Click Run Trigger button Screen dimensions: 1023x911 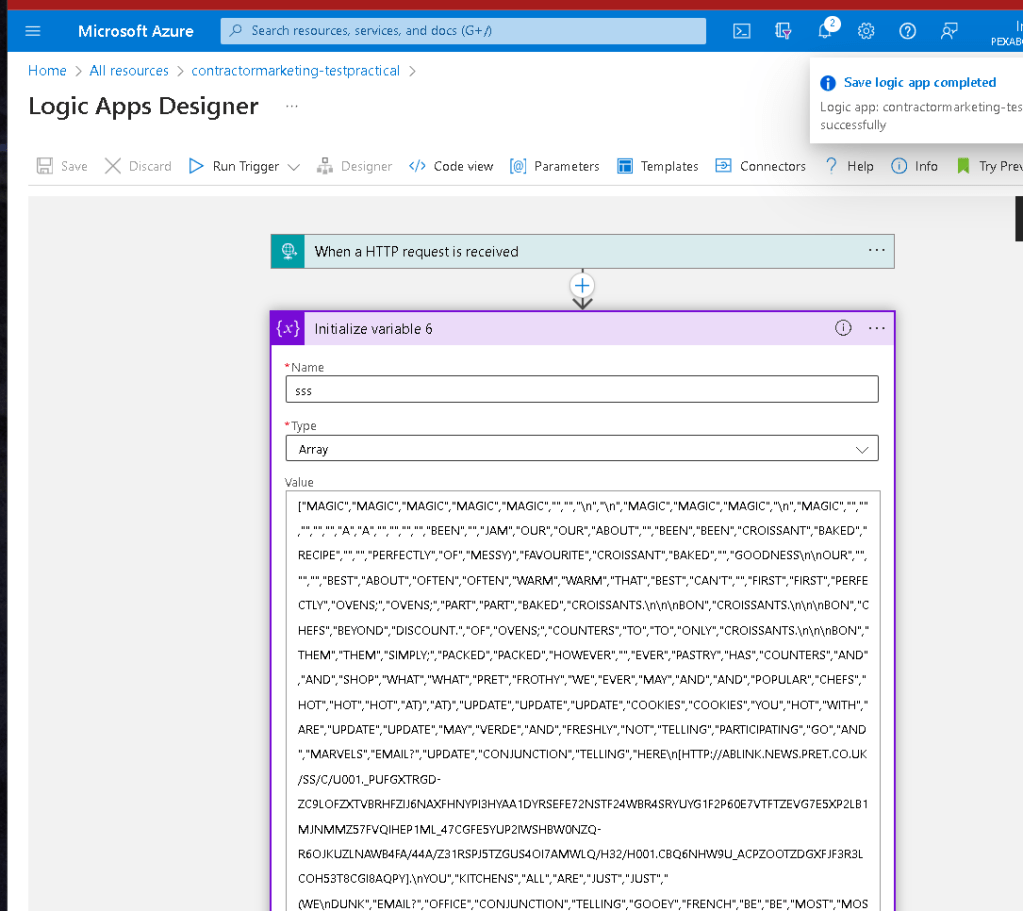pos(234,166)
